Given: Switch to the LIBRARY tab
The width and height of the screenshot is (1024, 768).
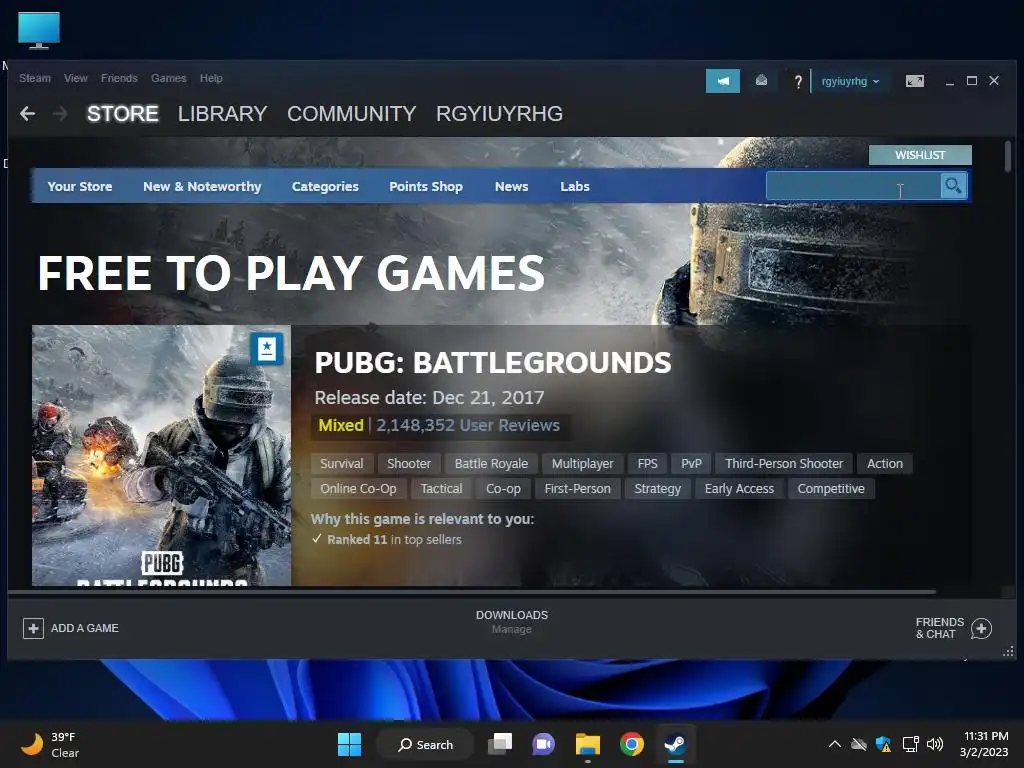Looking at the screenshot, I should (x=223, y=114).
